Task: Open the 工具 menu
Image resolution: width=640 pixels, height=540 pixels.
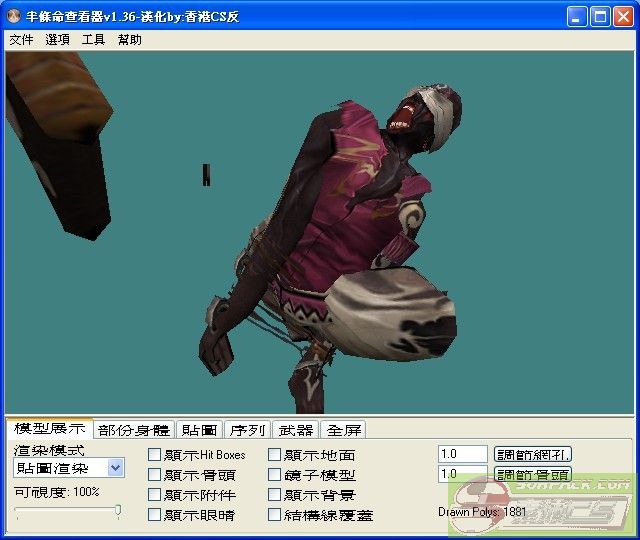Action: [x=93, y=40]
